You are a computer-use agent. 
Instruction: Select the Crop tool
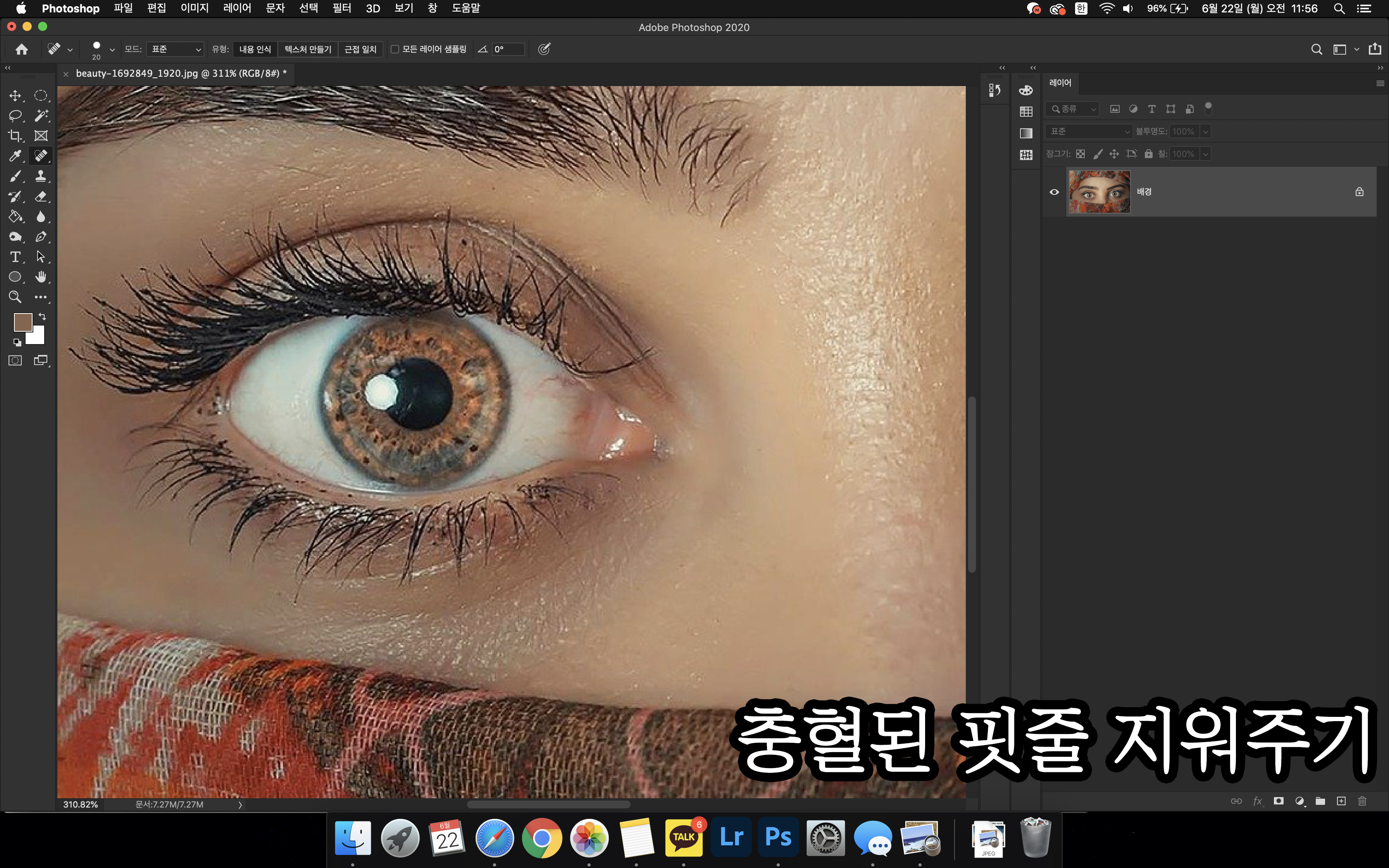[x=15, y=136]
